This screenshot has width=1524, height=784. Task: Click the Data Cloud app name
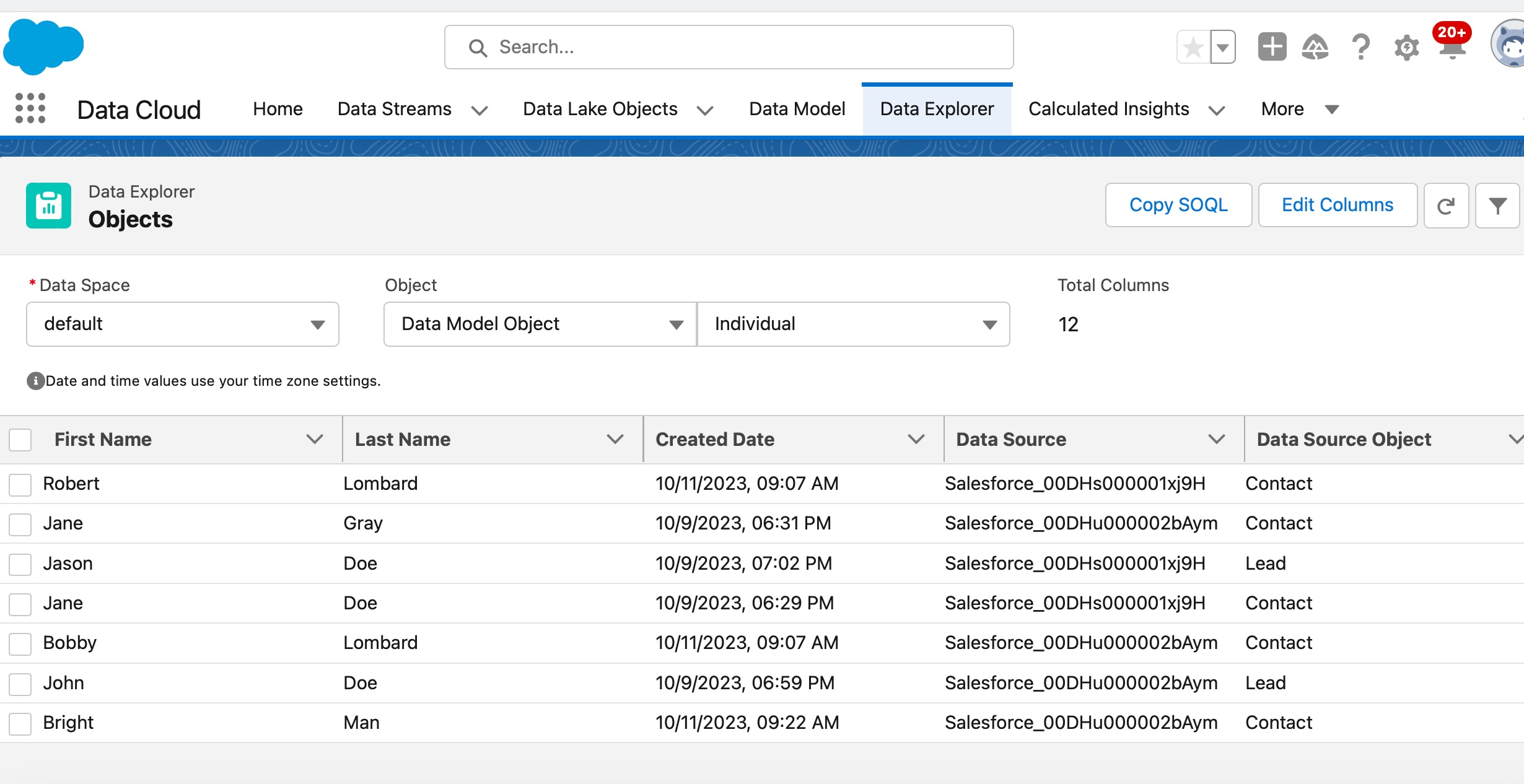click(x=139, y=110)
